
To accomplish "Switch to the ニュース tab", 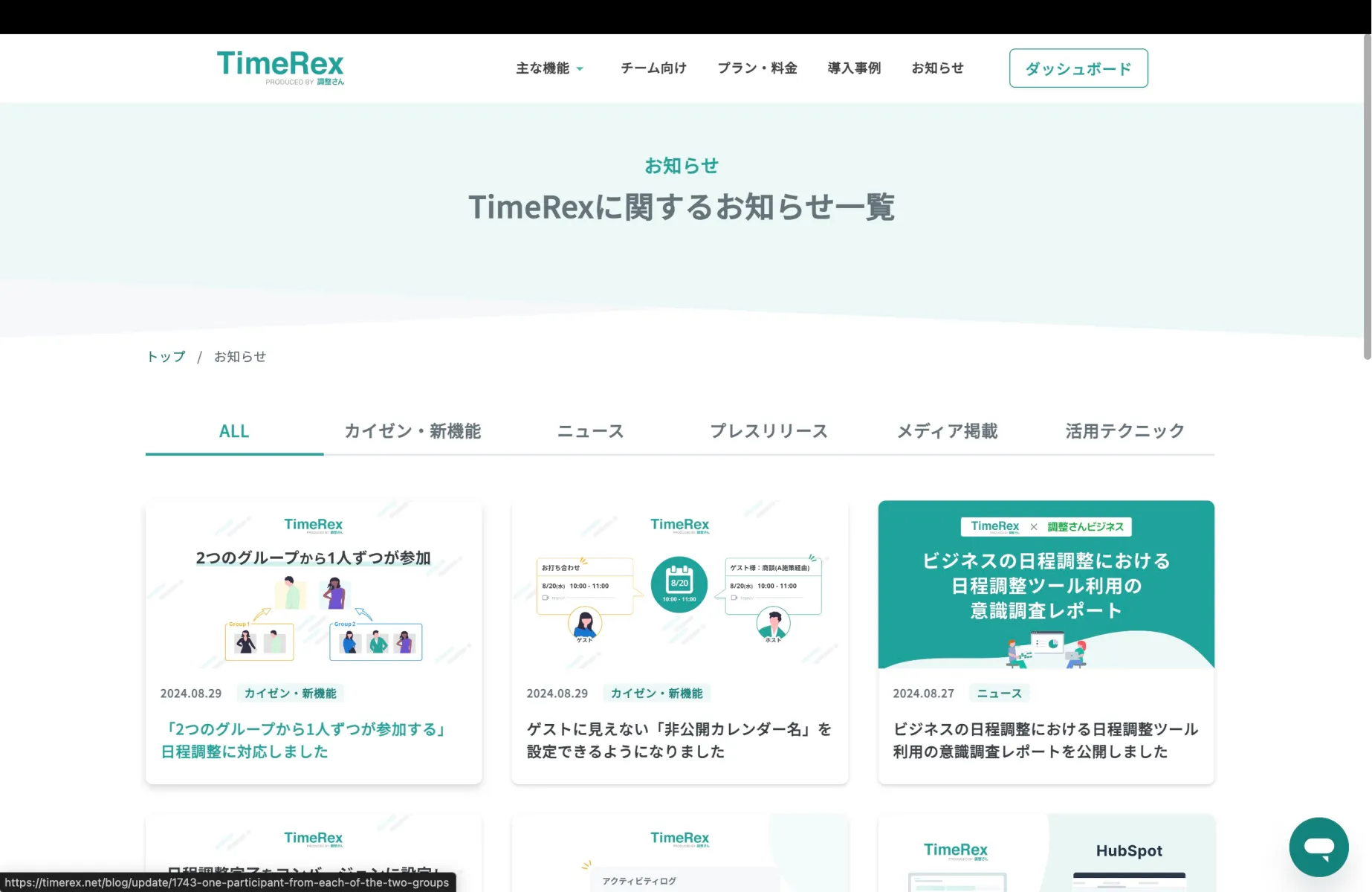I will [591, 431].
